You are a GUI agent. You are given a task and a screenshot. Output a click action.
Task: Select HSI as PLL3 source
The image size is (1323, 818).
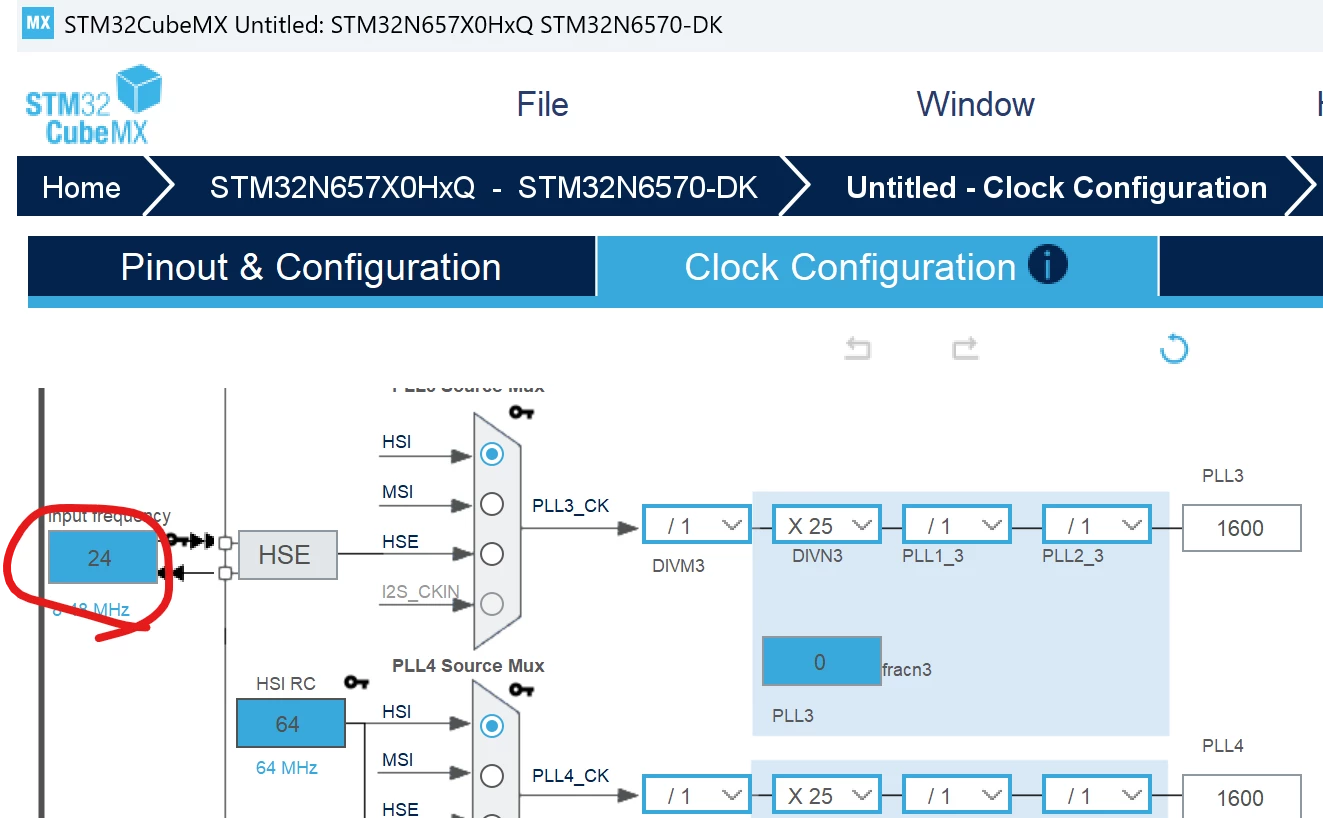[x=491, y=454]
